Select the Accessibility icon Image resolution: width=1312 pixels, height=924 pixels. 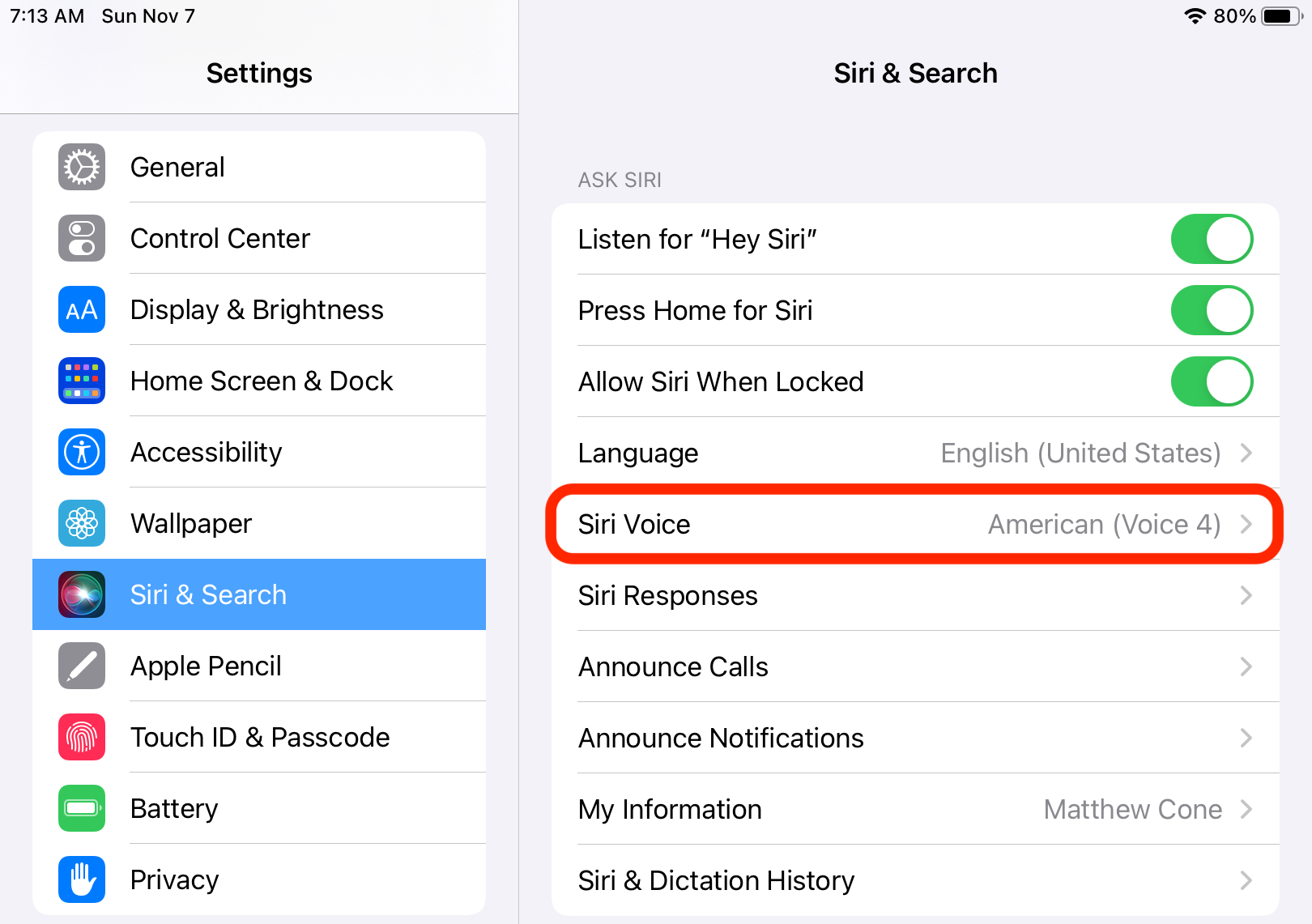81,452
